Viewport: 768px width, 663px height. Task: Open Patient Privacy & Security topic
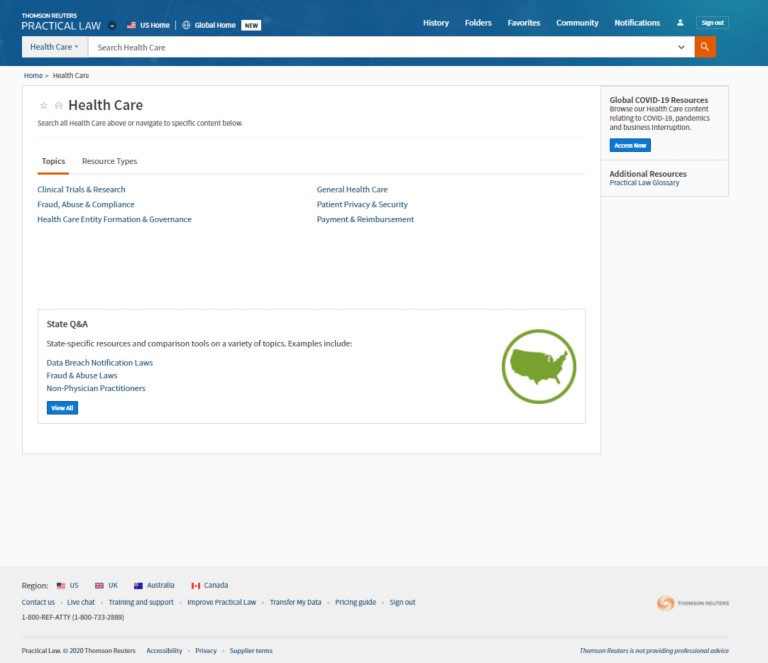[362, 205]
